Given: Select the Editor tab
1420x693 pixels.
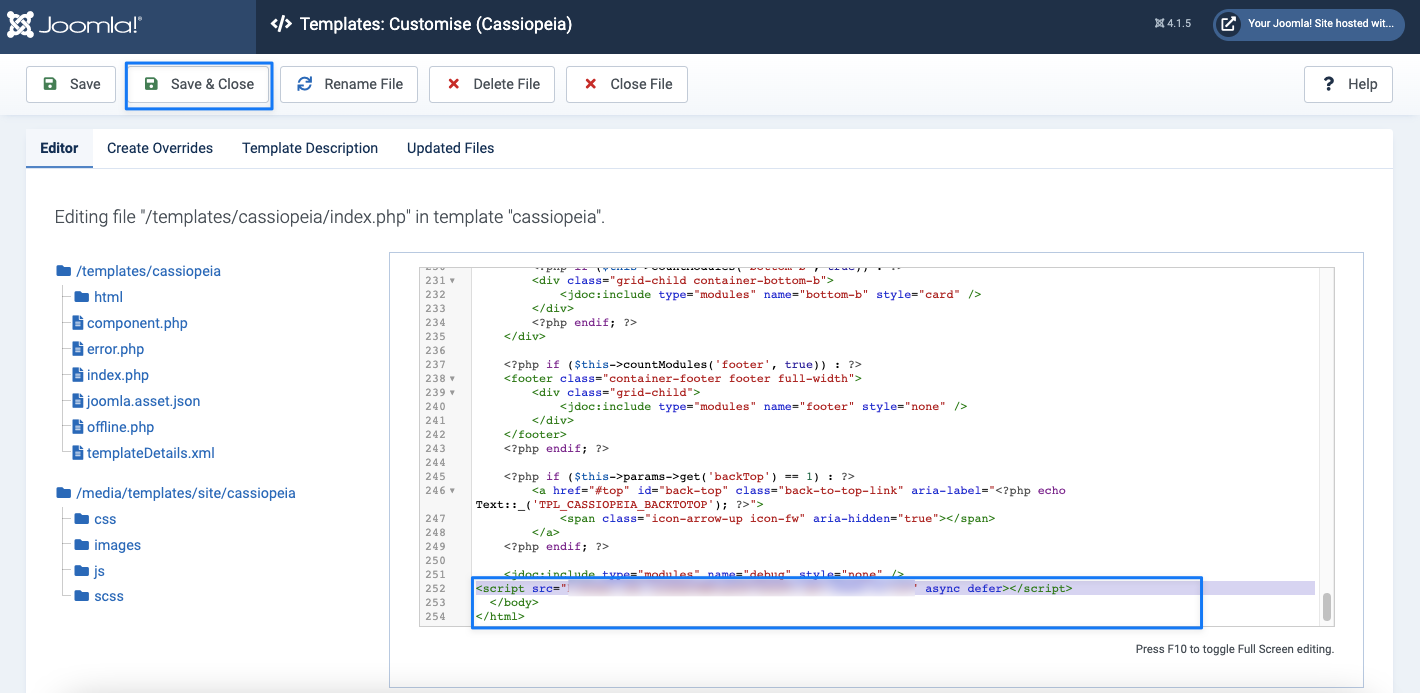Looking at the screenshot, I should tap(59, 148).
